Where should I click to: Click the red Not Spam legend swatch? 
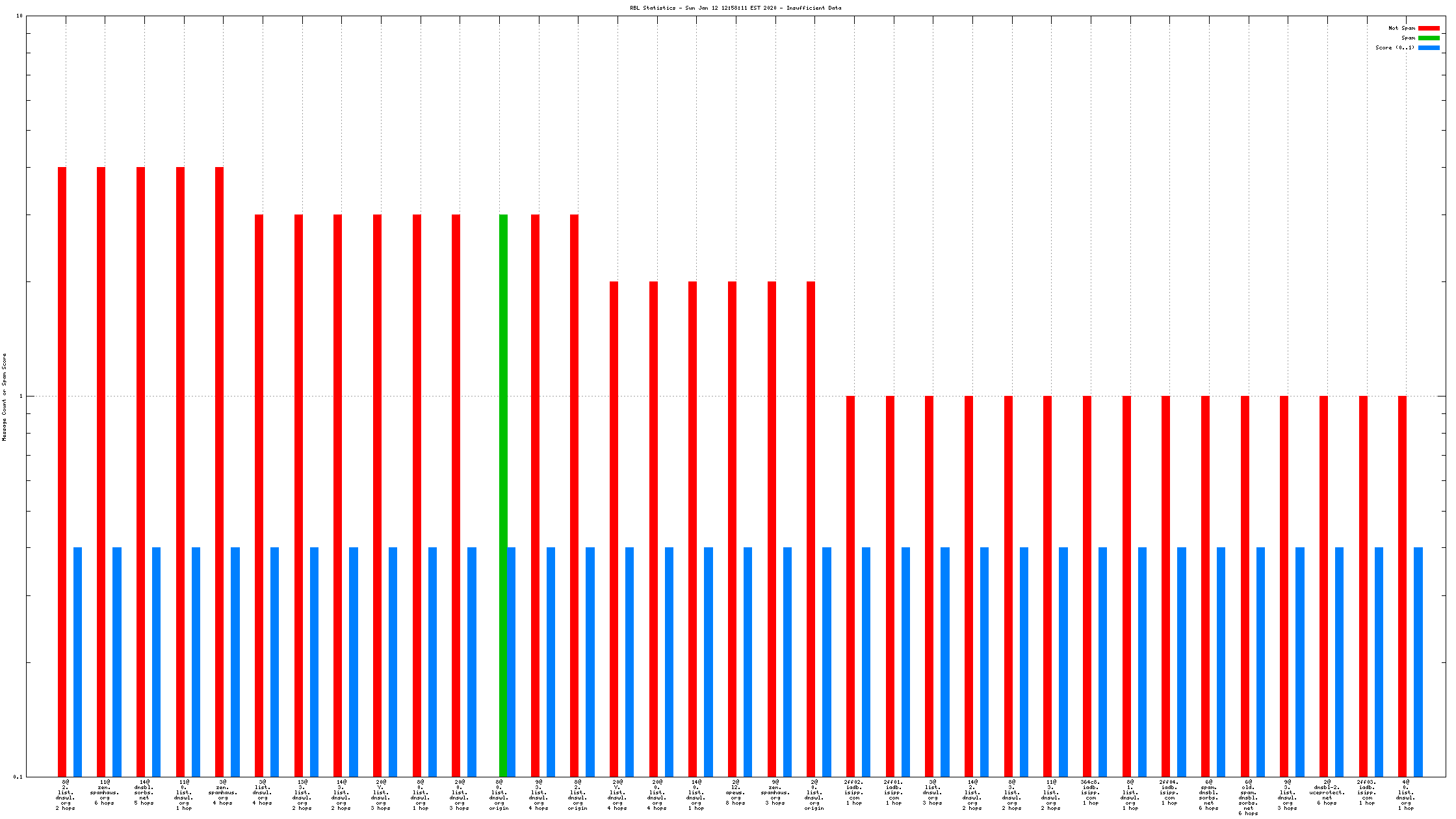pos(1429,28)
